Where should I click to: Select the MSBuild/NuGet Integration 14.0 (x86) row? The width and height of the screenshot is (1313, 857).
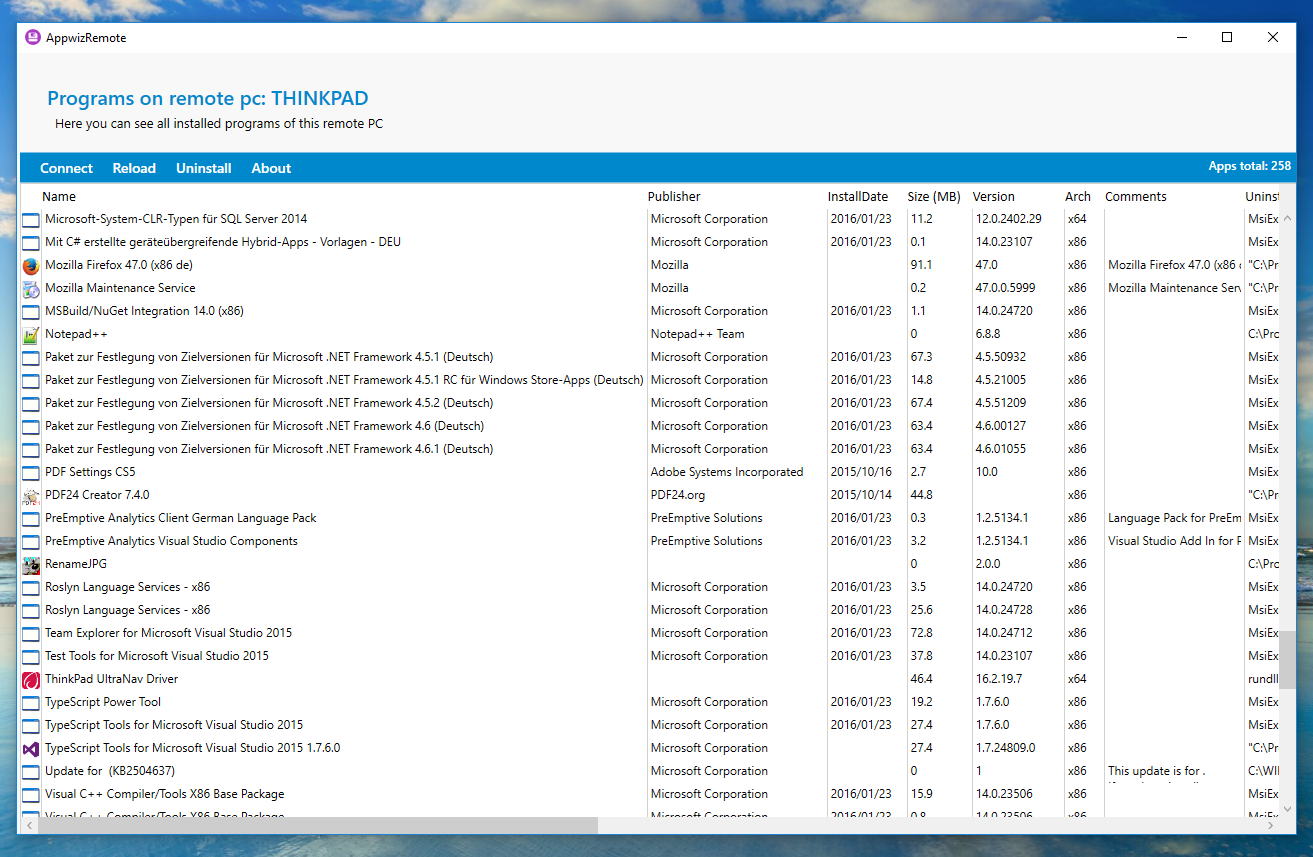pyautogui.click(x=144, y=311)
